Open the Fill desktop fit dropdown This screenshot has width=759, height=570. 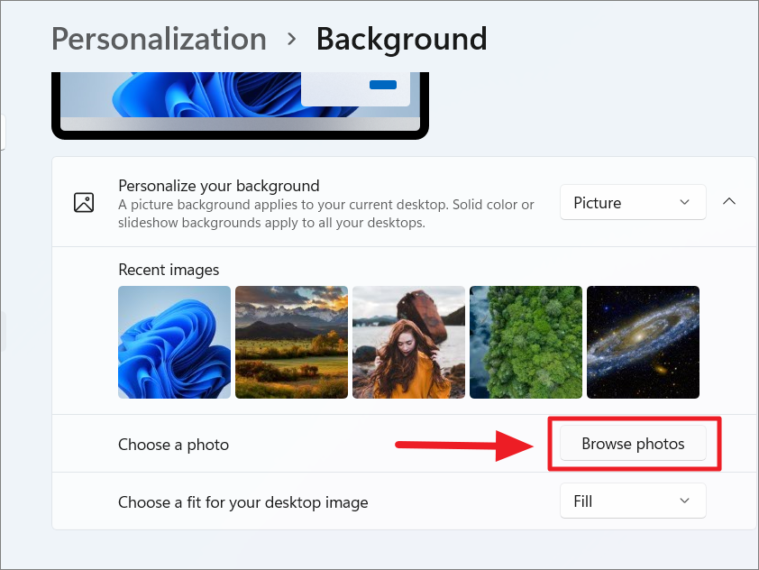coord(632,501)
